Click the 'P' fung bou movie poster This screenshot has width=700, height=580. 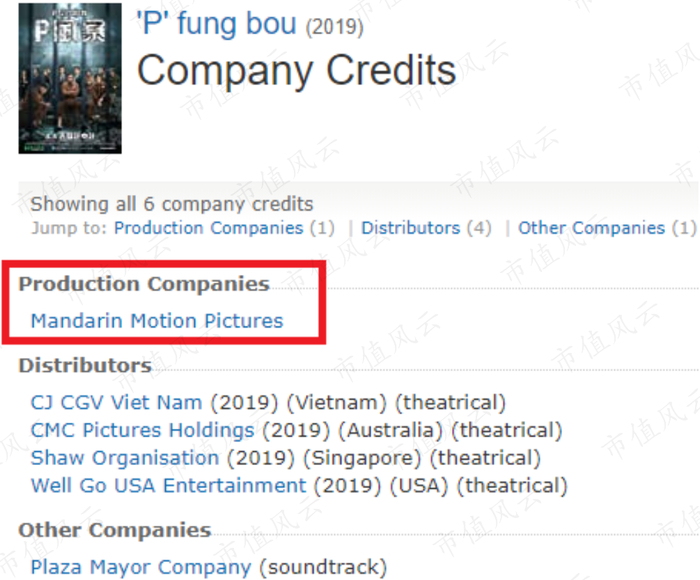(x=68, y=78)
